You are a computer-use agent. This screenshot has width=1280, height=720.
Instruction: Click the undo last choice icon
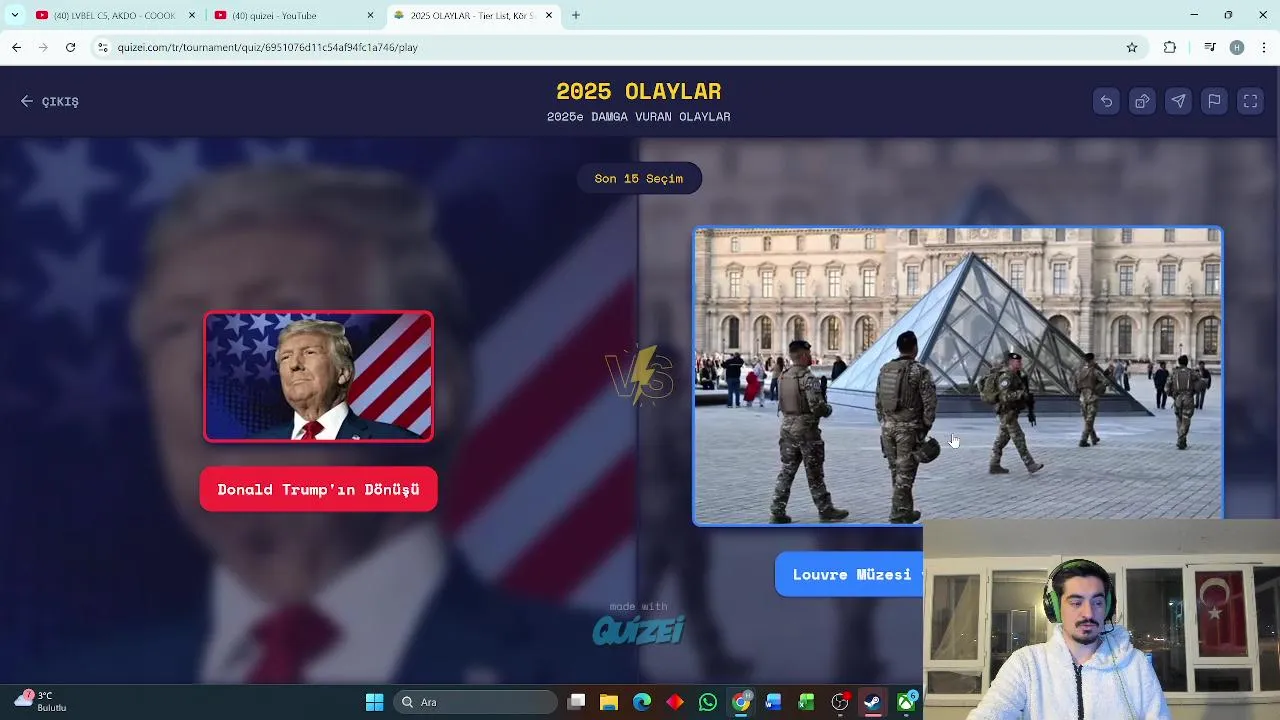[x=1106, y=101]
